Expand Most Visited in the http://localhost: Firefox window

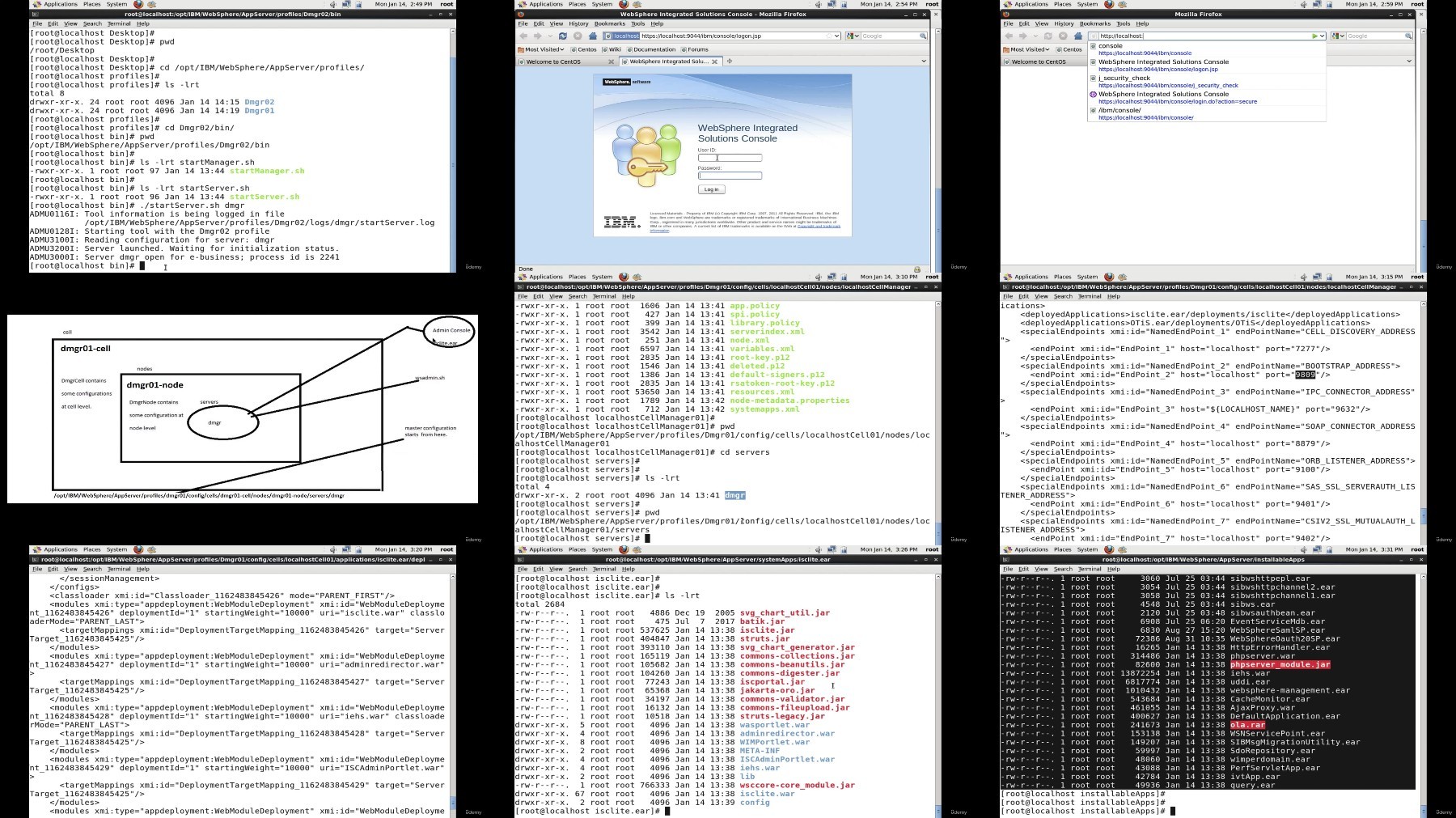pyautogui.click(x=1026, y=49)
